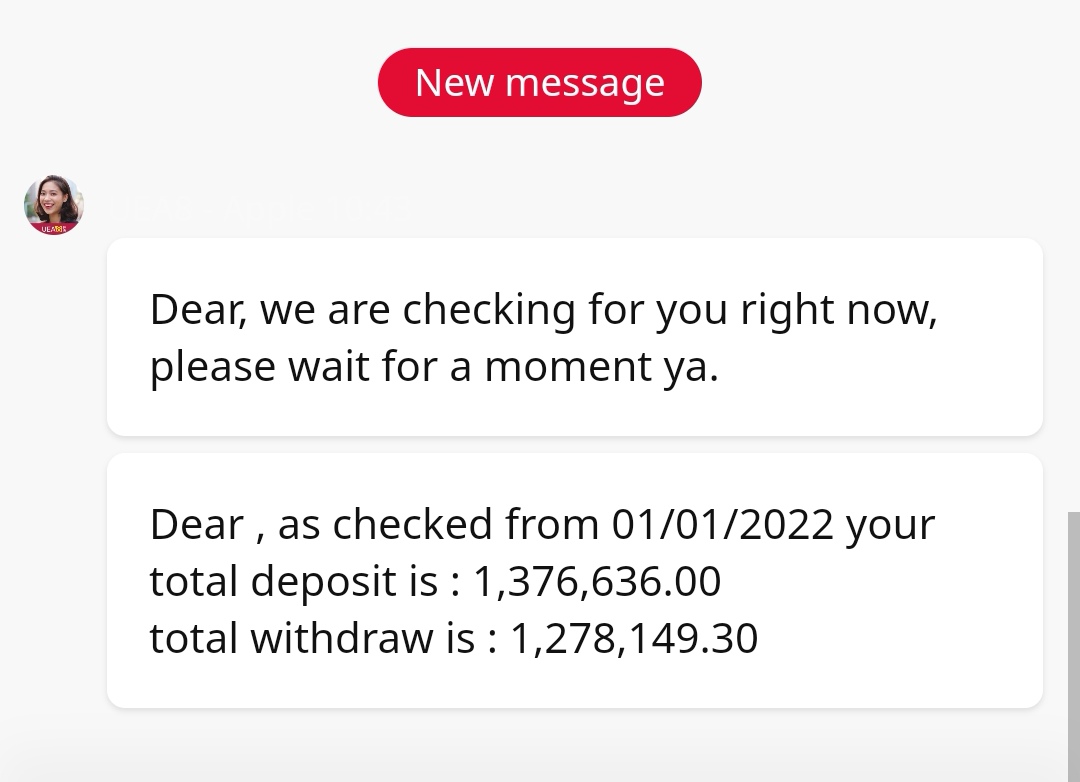
Task: Click the 'please wait for a moment ya.' line
Action: (x=434, y=367)
